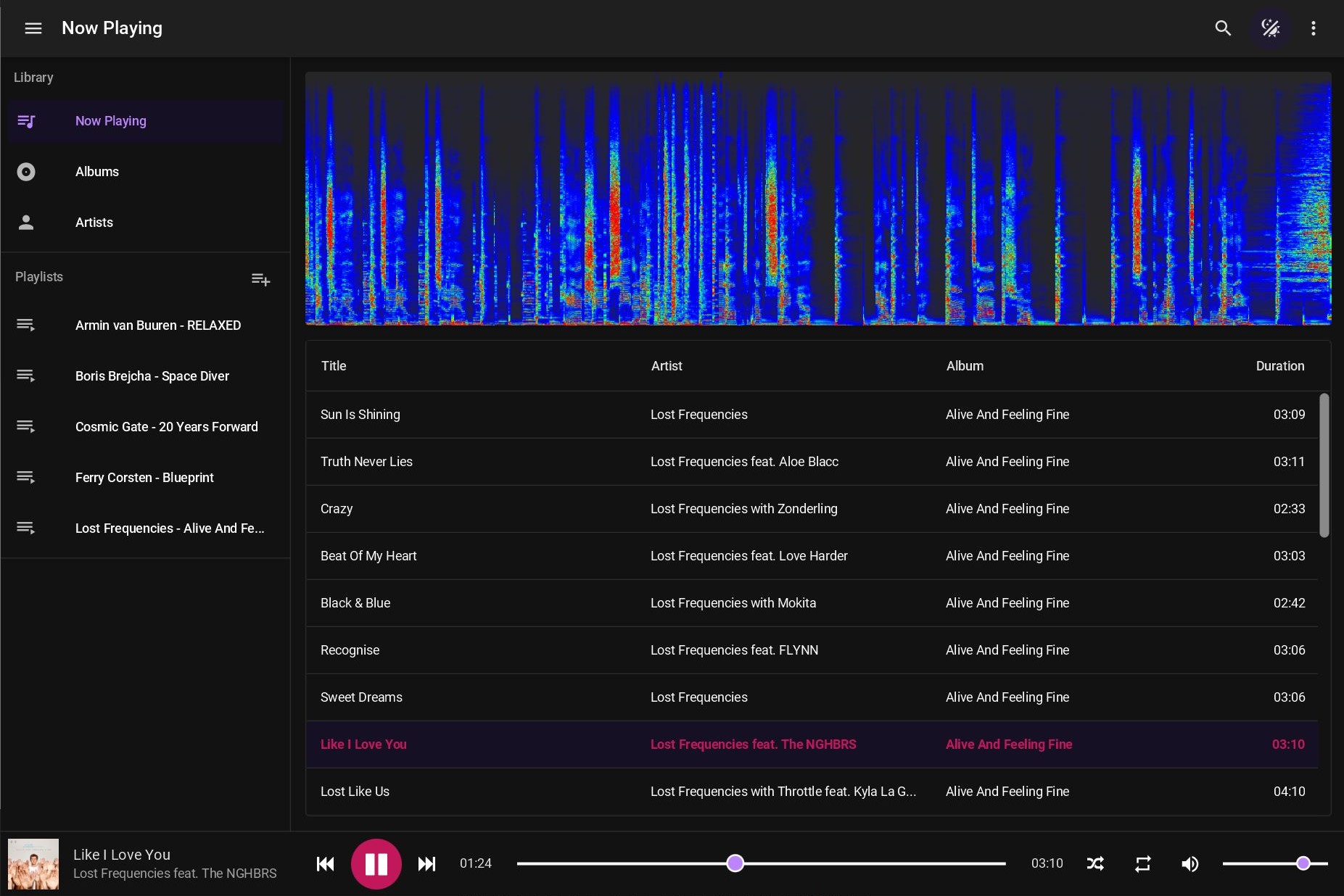Click the Albums disc icon

coord(26,172)
